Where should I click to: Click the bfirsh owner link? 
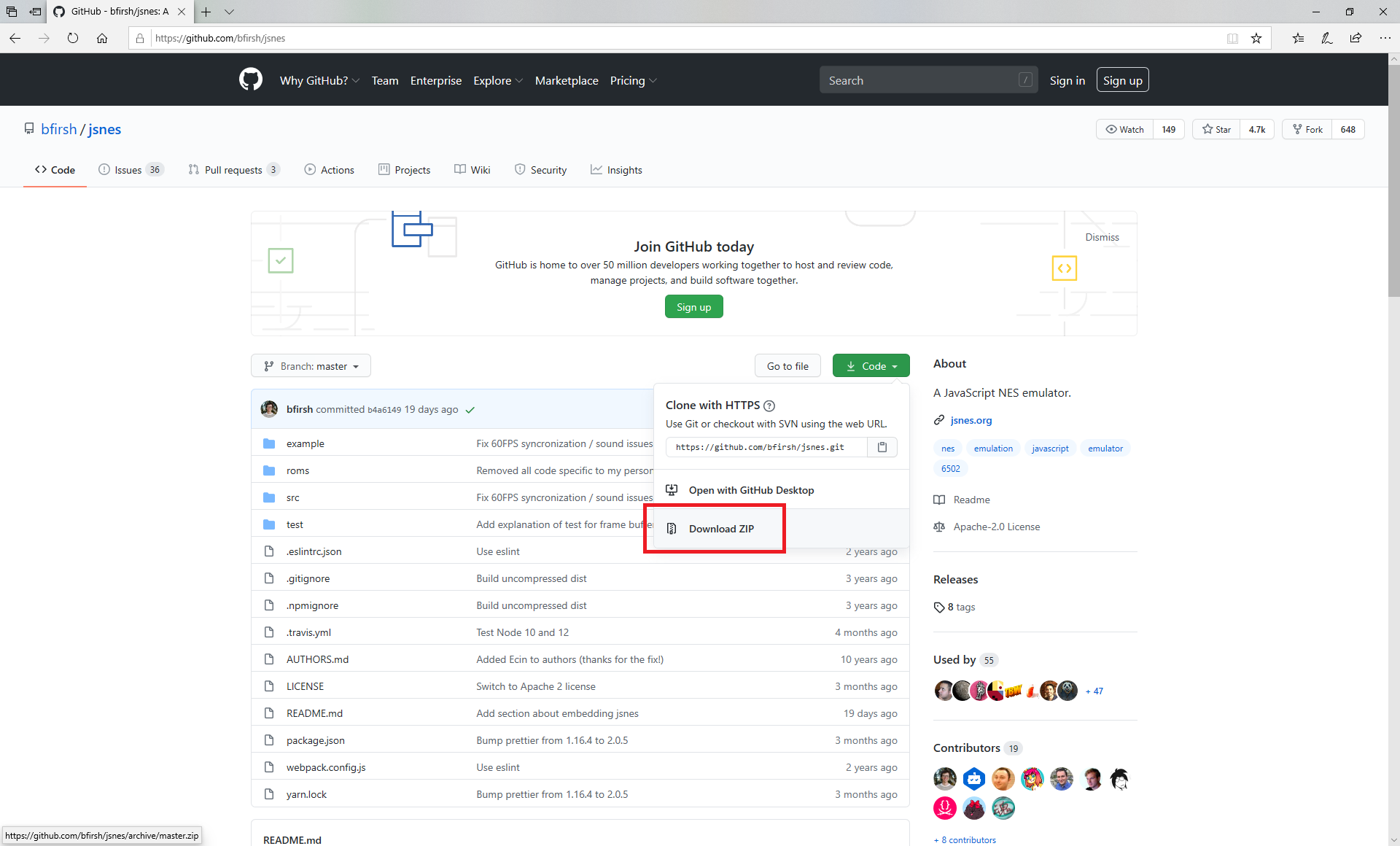58,129
